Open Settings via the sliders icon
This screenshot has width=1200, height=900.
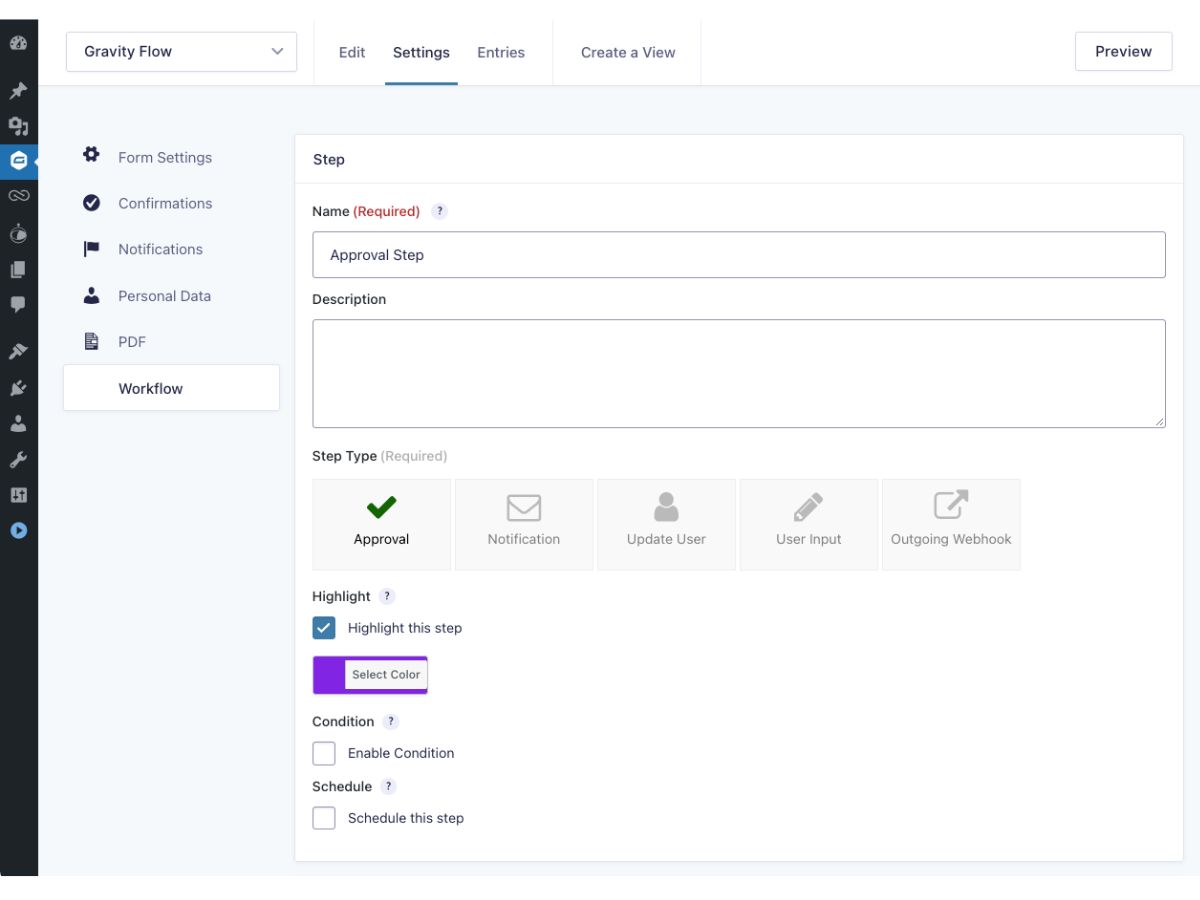tap(18, 495)
